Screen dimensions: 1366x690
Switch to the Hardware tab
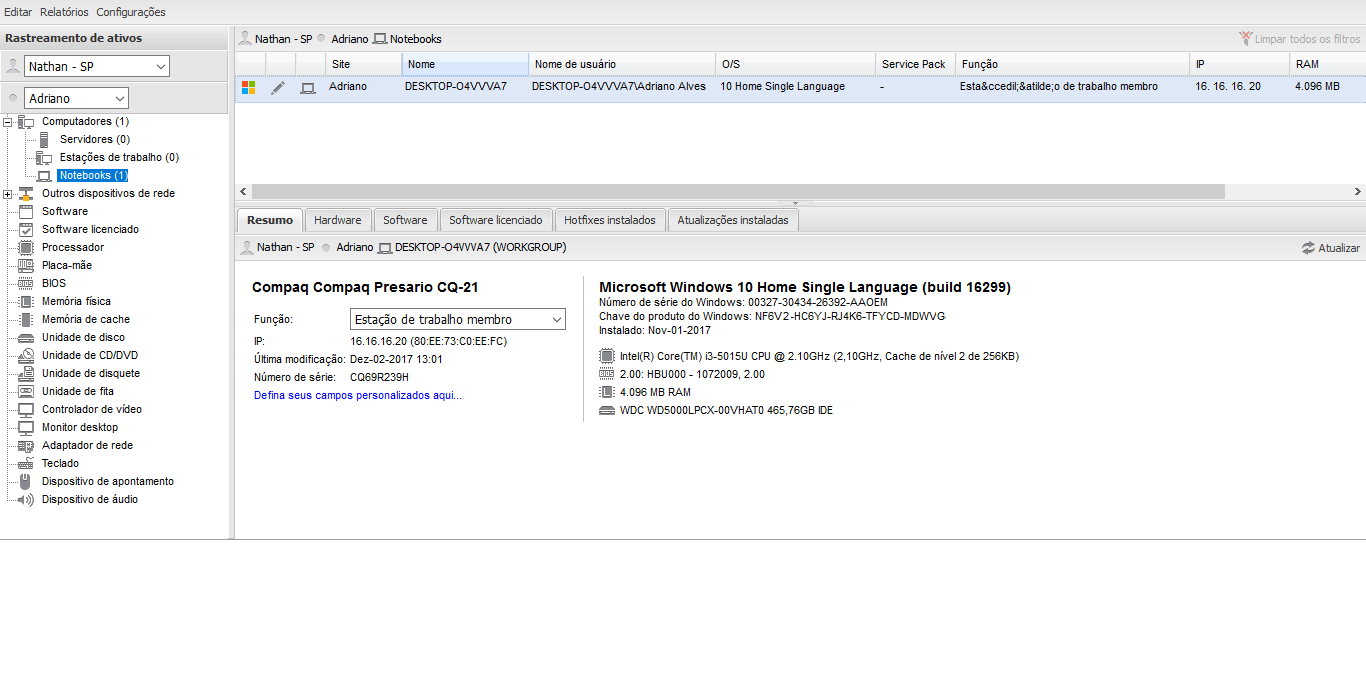pyautogui.click(x=338, y=220)
